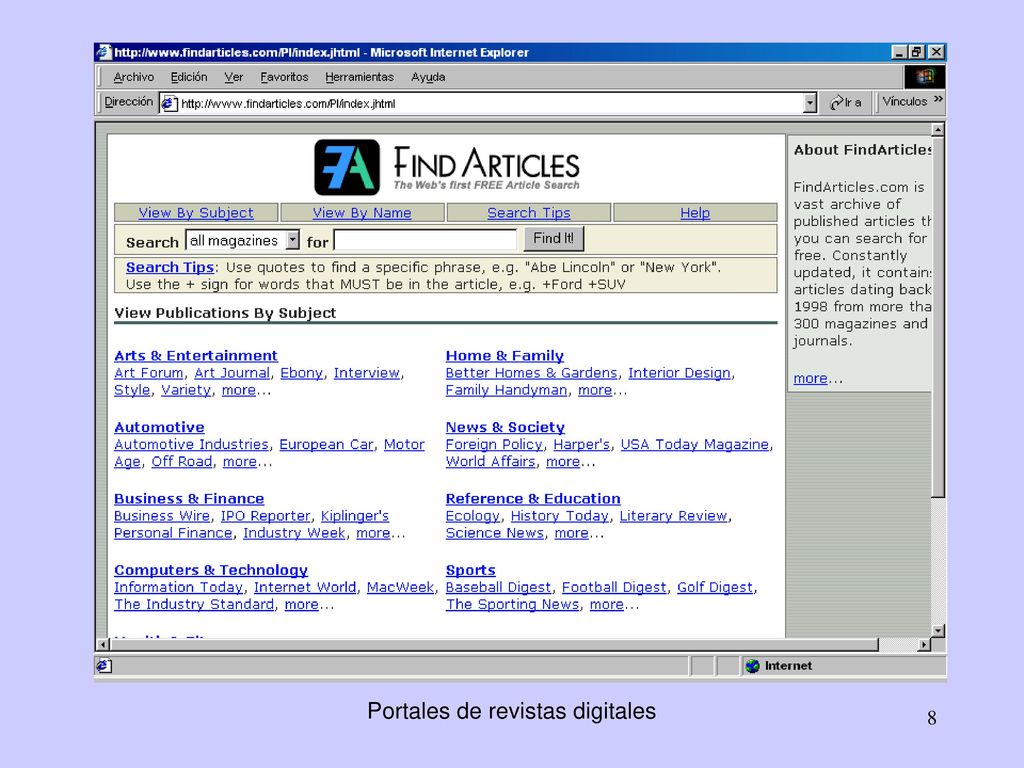Click the vertical scrollbar thumb
Viewport: 1024px width, 768px height.
pyautogui.click(x=938, y=317)
